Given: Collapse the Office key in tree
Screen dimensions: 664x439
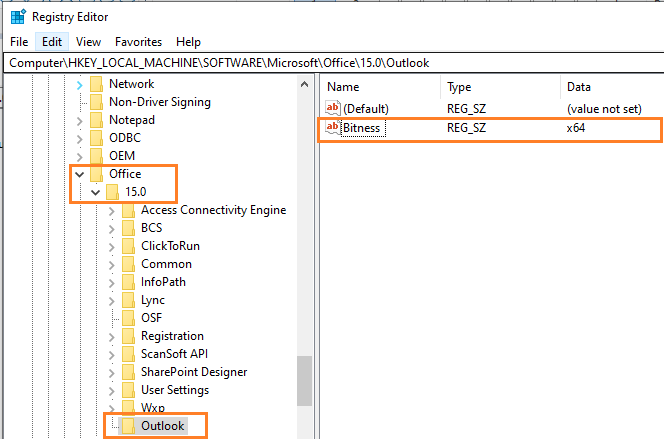Looking at the screenshot, I should pyautogui.click(x=79, y=174).
